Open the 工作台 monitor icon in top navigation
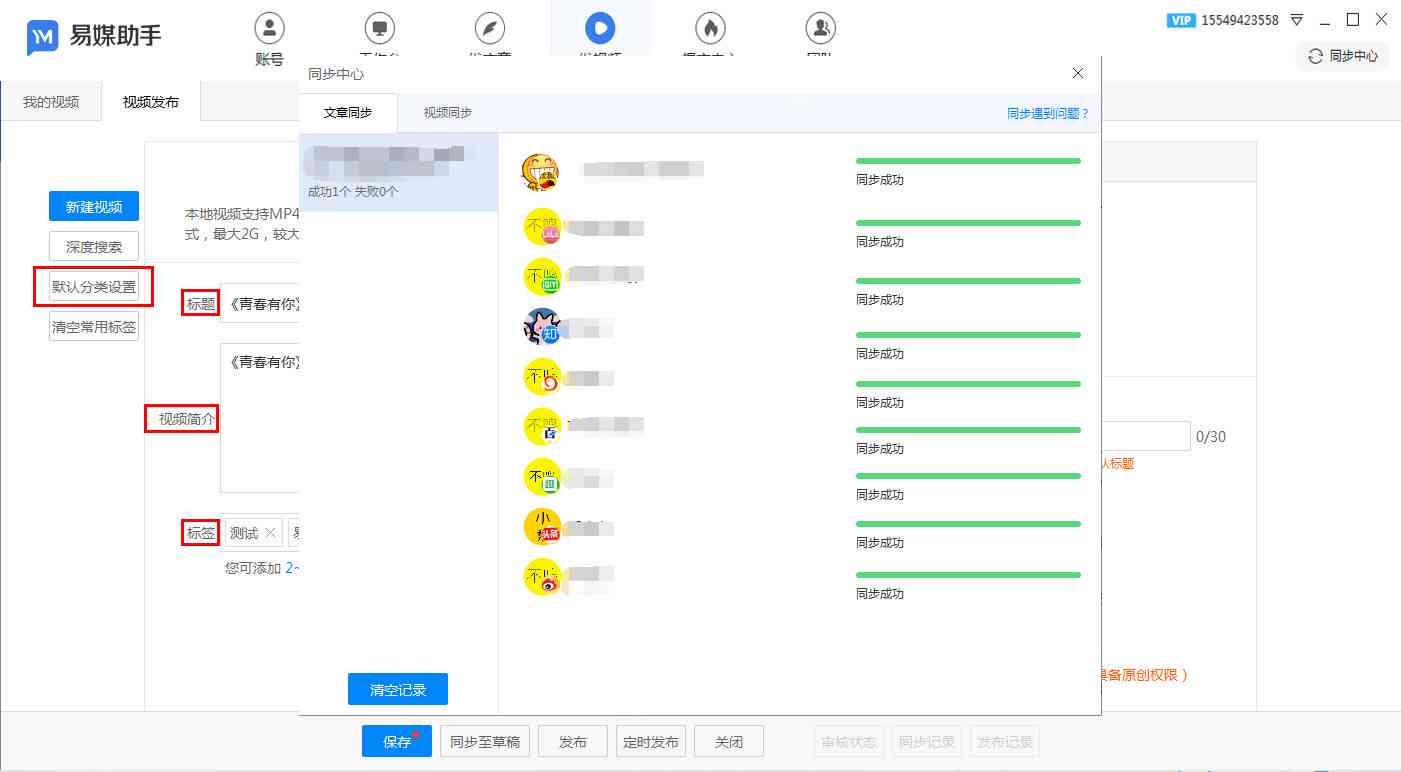The image size is (1401, 772). (x=379, y=27)
